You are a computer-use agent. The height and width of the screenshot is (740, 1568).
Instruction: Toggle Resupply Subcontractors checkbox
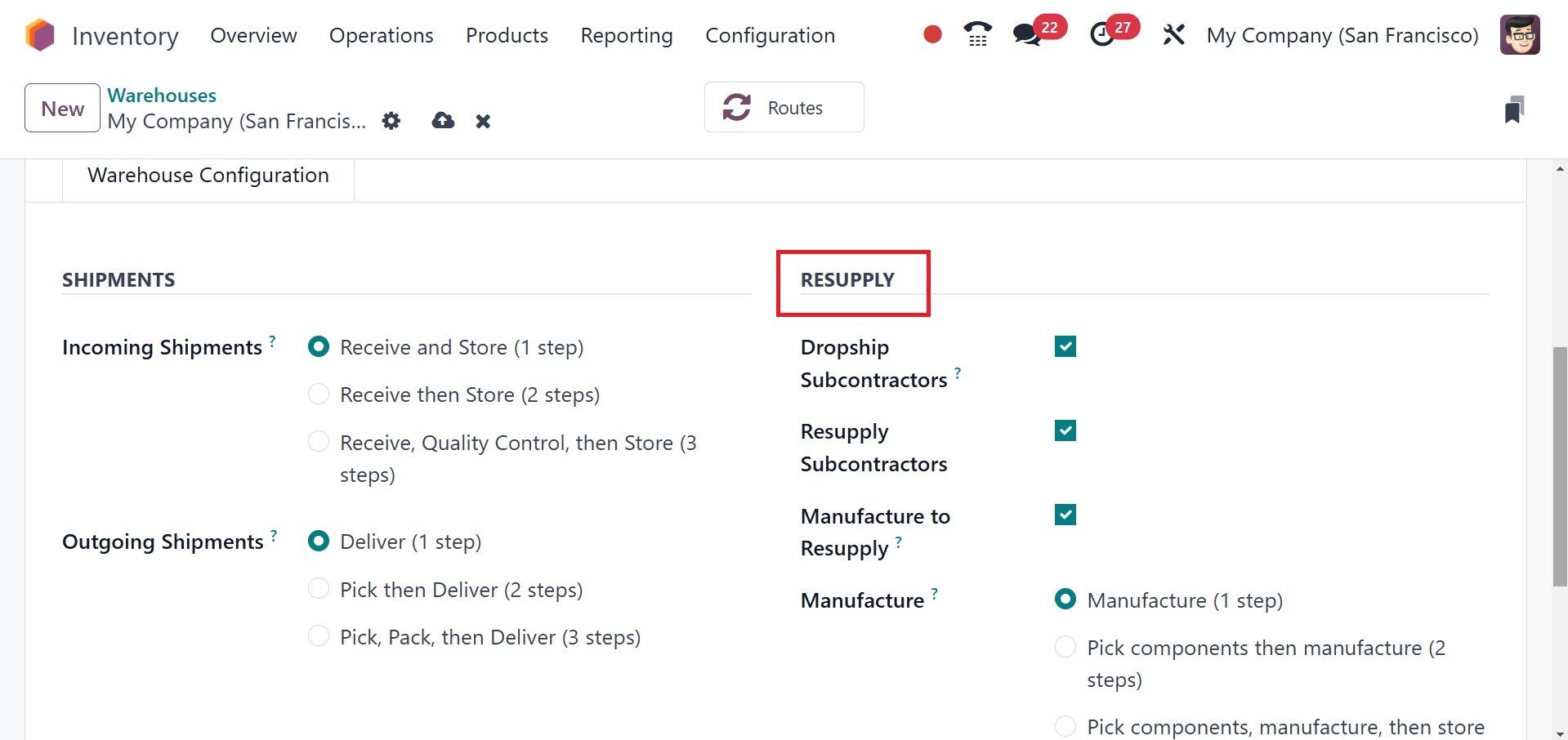click(1065, 430)
